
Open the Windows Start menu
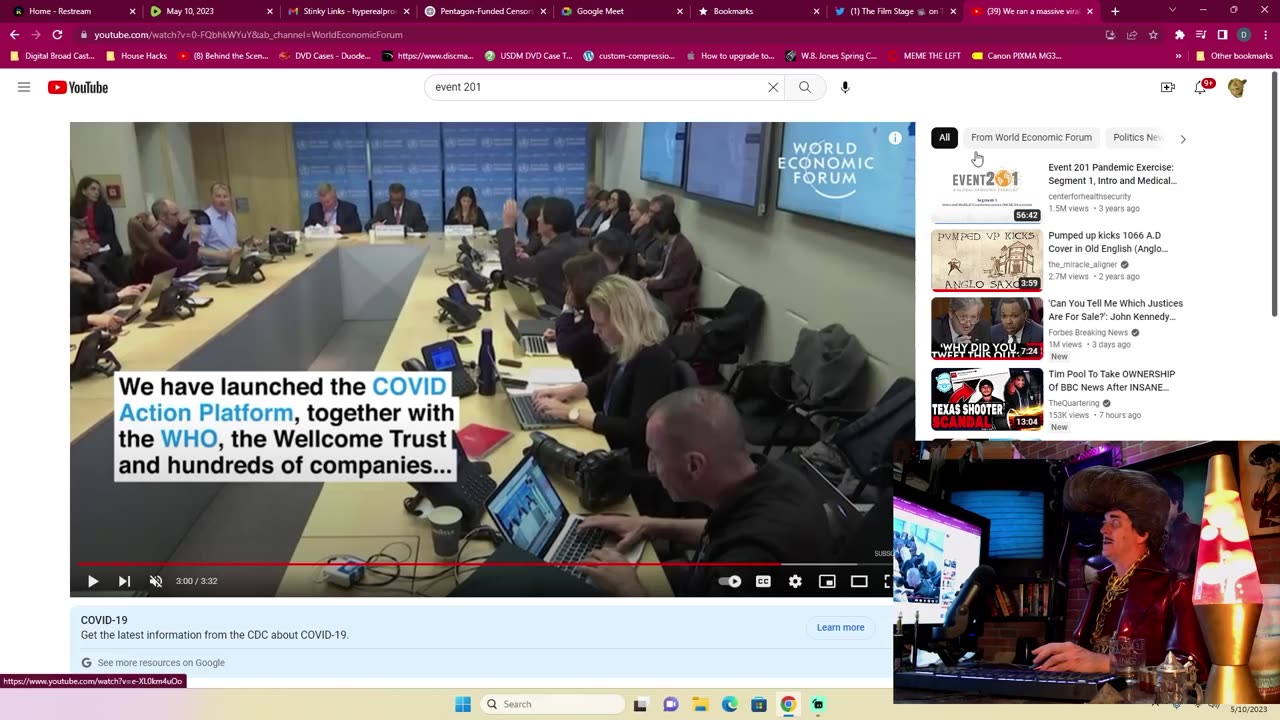point(463,704)
